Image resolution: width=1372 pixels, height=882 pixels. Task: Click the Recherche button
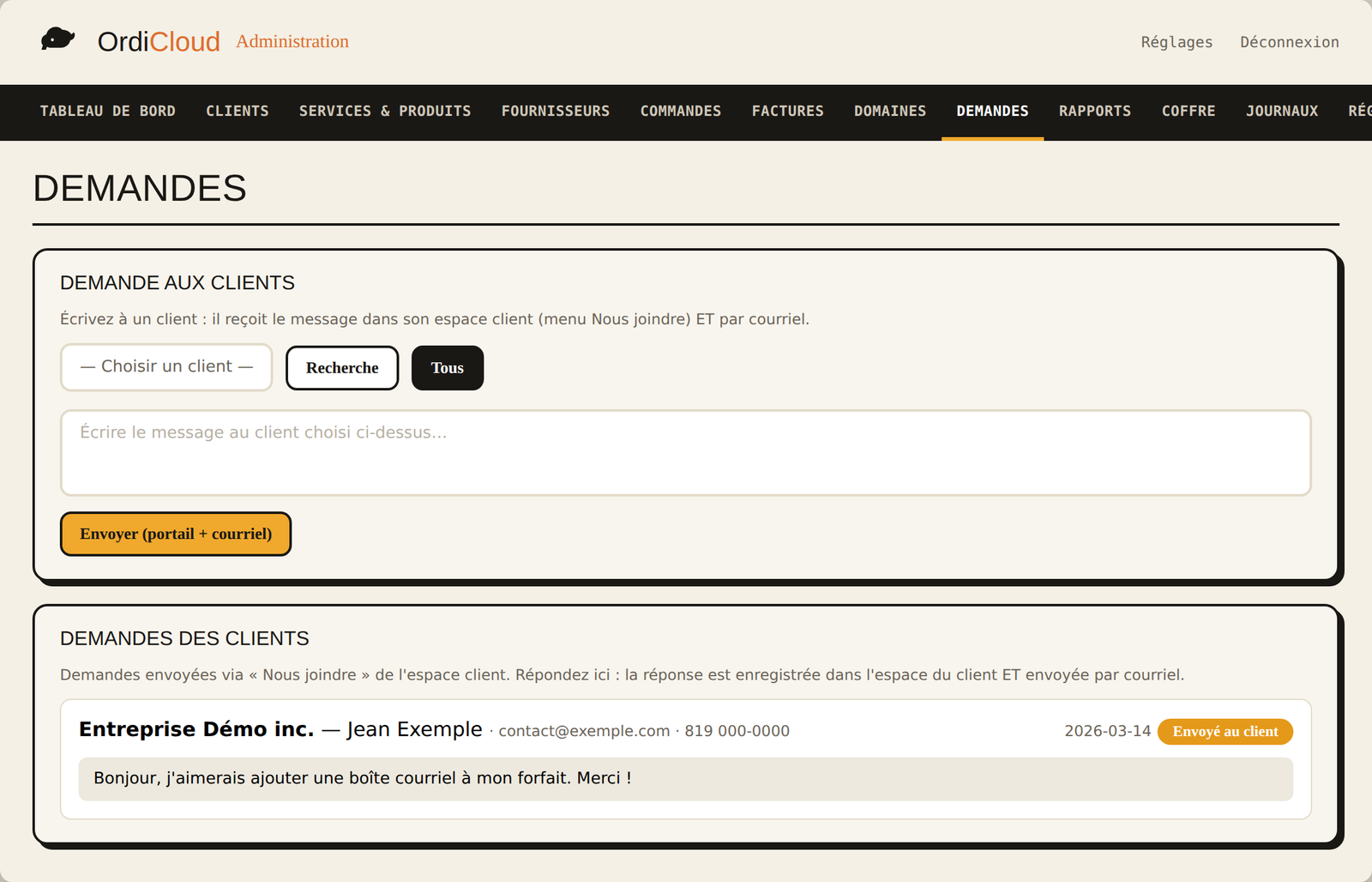click(x=342, y=368)
